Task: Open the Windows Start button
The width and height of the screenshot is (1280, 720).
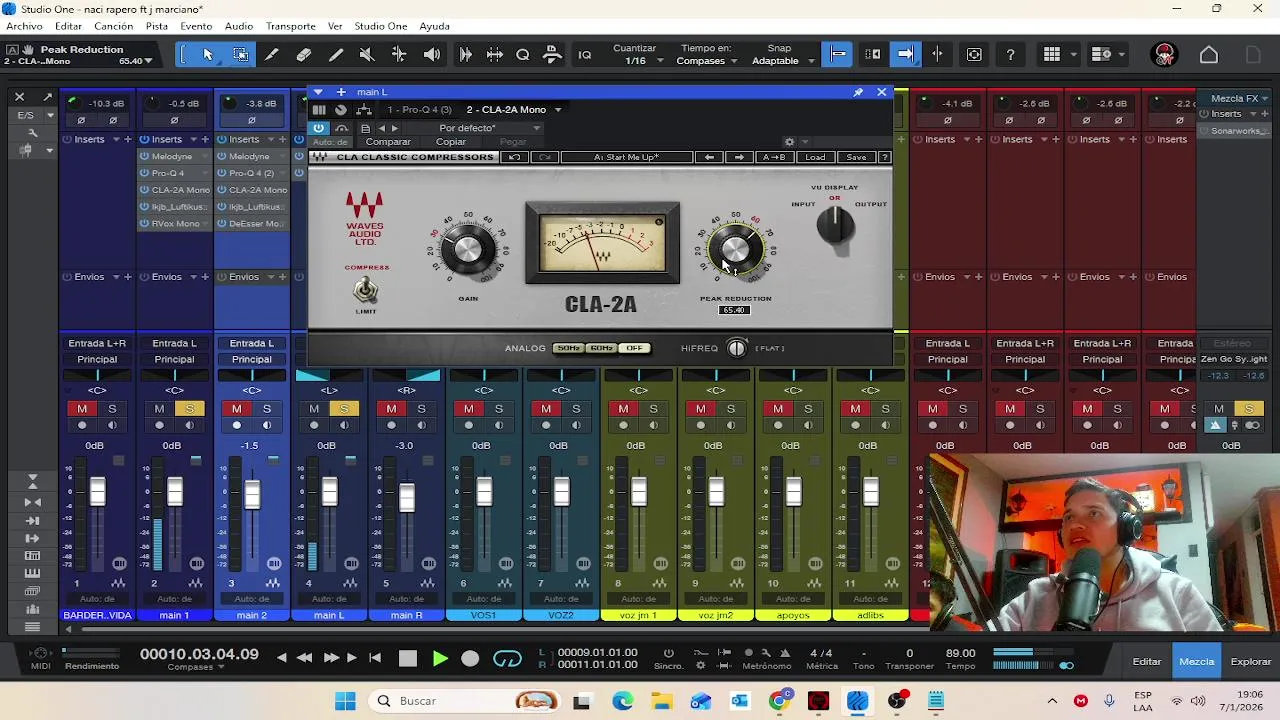Action: (345, 701)
